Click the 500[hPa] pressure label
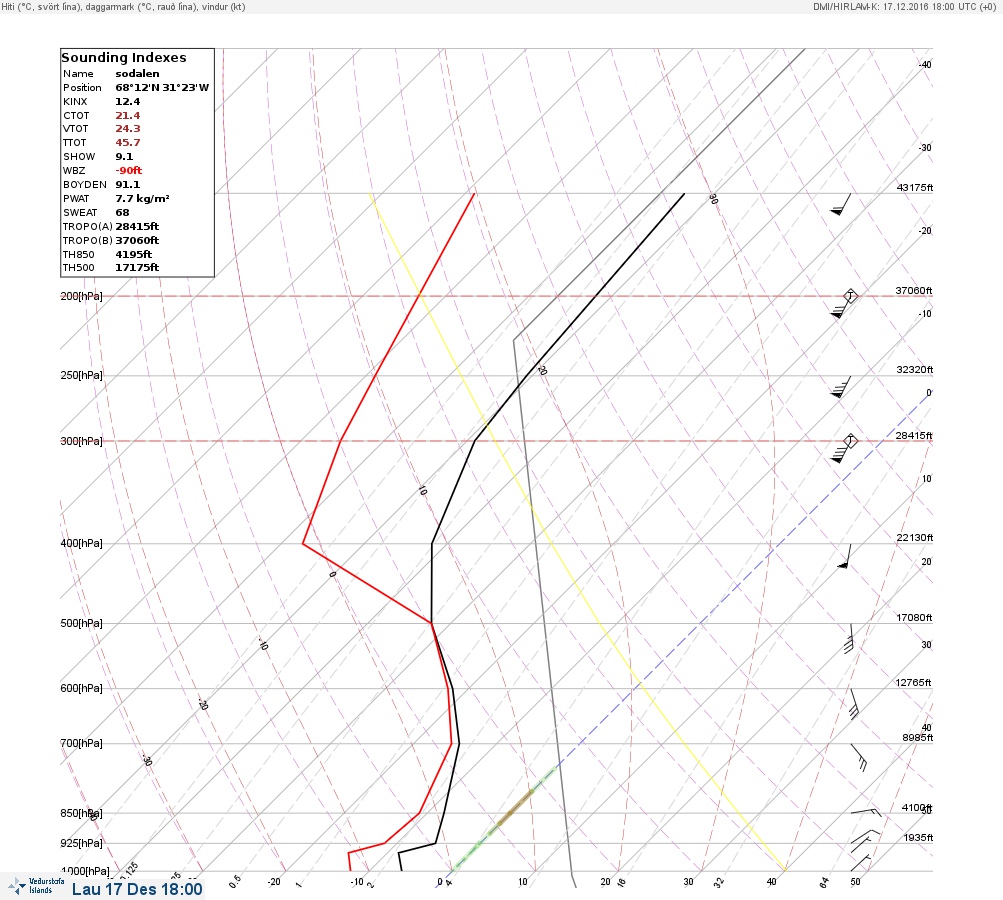The width and height of the screenshot is (1003, 900). point(81,623)
